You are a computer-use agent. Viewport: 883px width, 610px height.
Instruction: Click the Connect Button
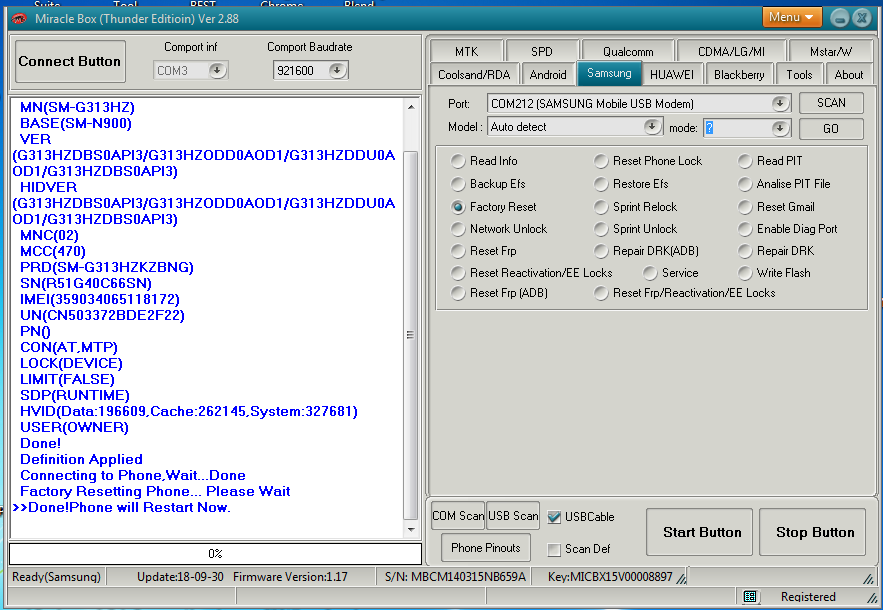tap(70, 61)
